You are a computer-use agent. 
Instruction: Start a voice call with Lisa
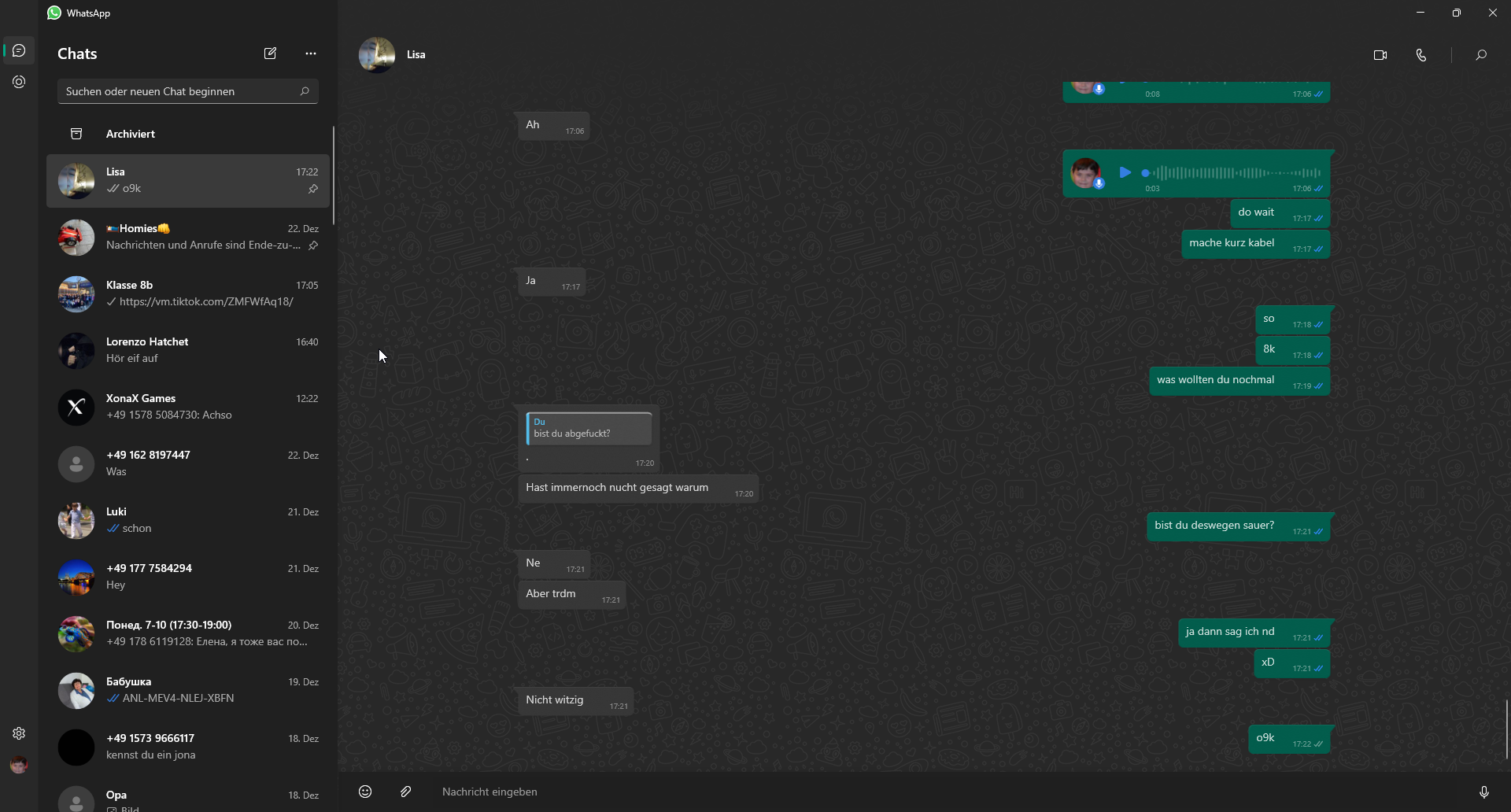click(1420, 55)
